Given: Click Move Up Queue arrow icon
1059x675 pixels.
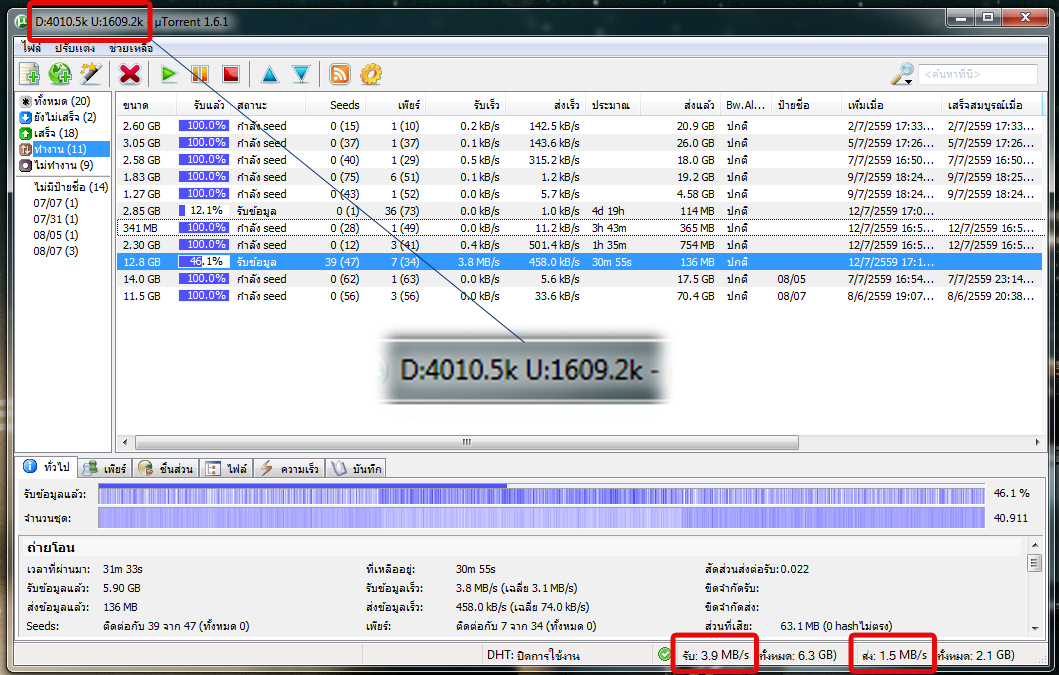Looking at the screenshot, I should 269,74.
